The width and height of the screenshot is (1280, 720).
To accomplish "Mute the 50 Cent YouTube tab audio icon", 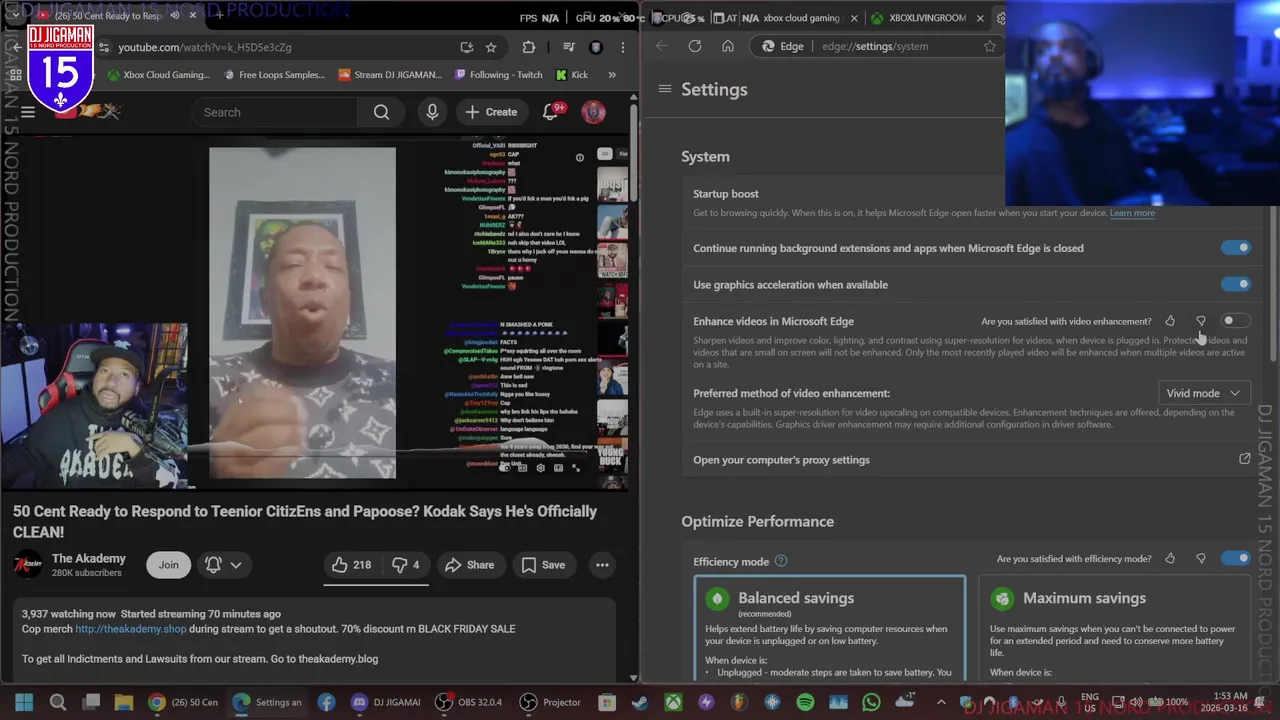I will coord(175,16).
